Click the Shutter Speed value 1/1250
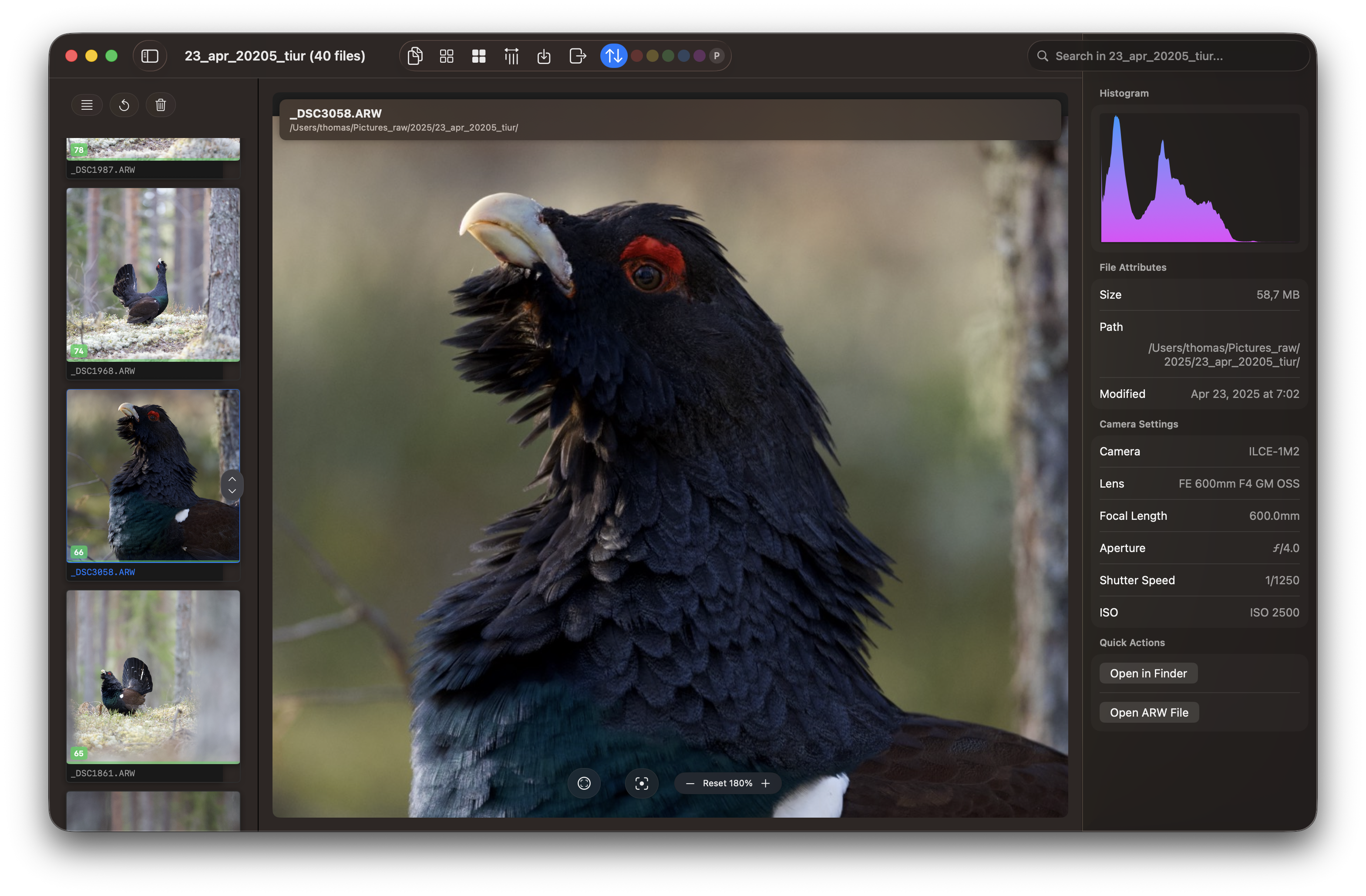The width and height of the screenshot is (1366, 896). [1282, 580]
